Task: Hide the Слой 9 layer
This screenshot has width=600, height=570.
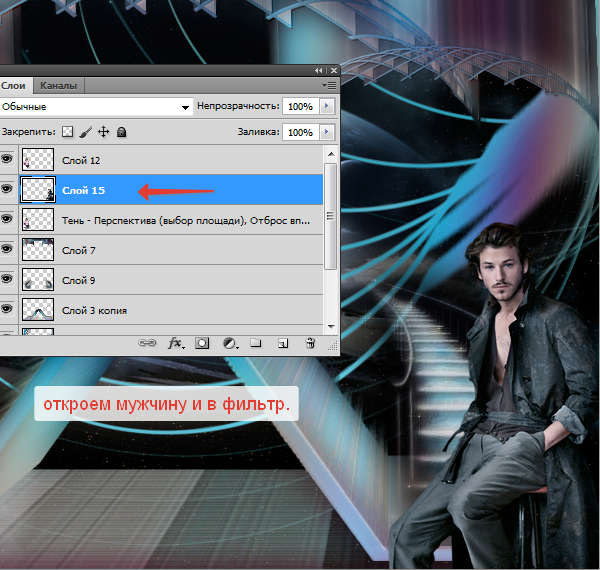Action: [x=6, y=278]
